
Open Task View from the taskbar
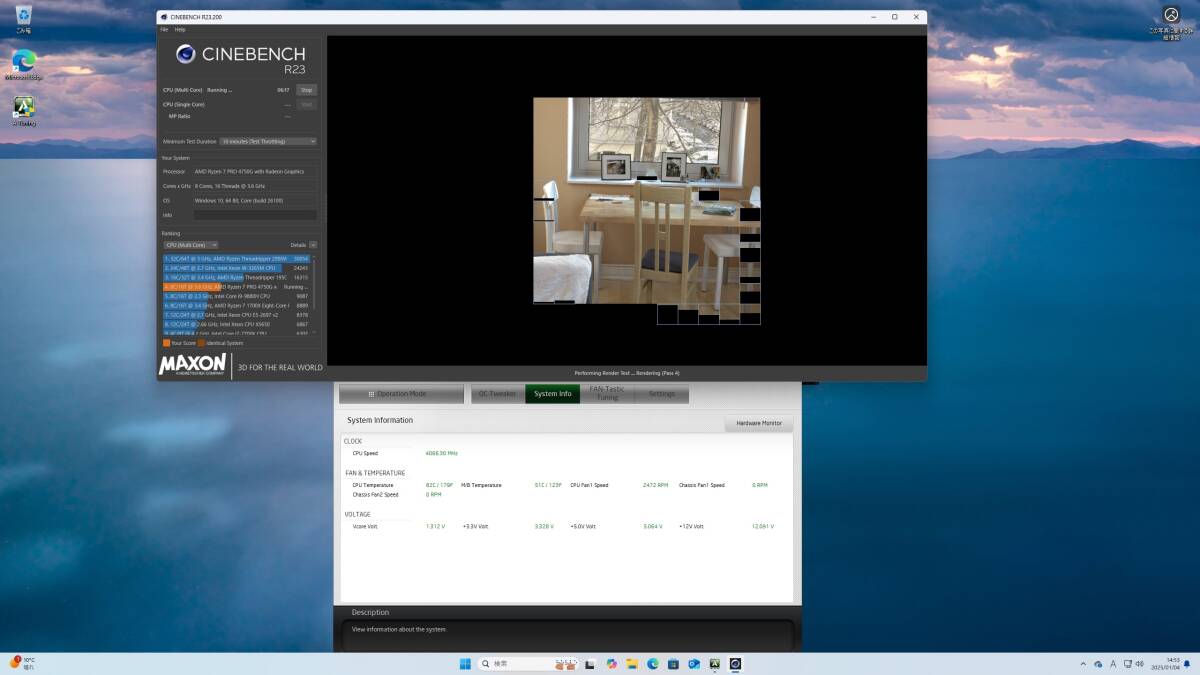click(x=591, y=664)
